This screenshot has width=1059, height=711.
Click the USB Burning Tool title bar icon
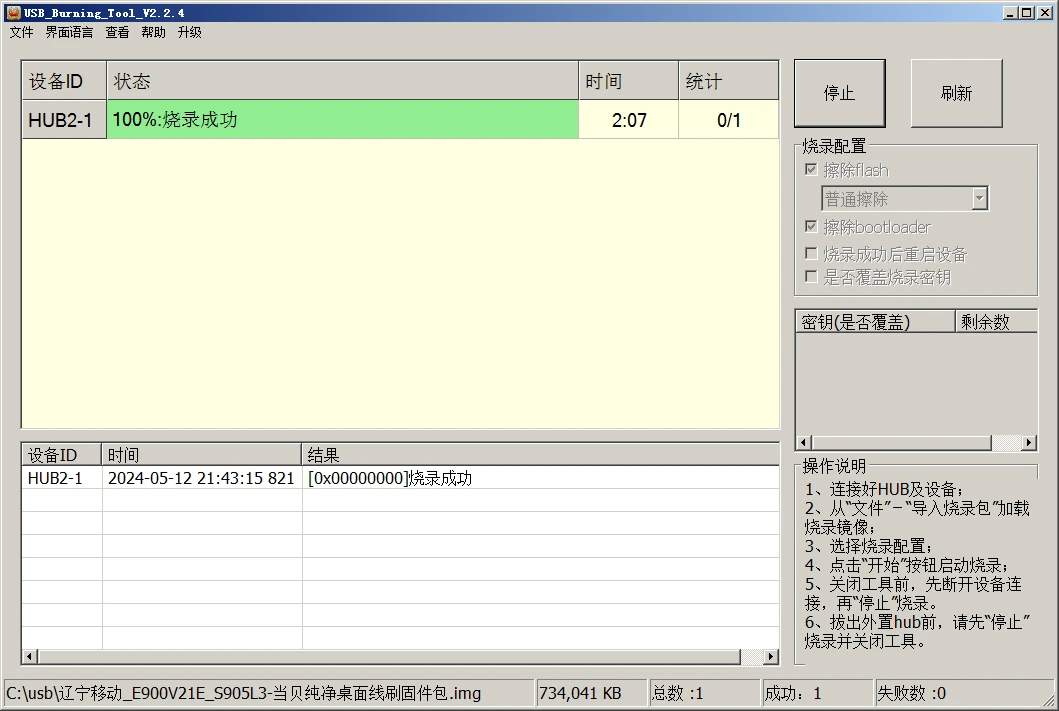[13, 12]
